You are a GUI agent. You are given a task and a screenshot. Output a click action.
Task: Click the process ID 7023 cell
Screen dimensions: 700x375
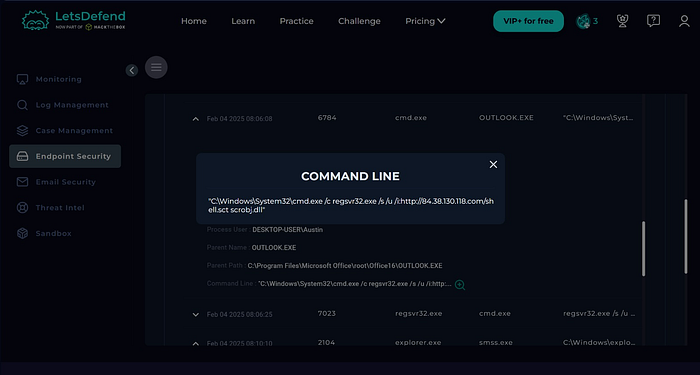point(327,313)
